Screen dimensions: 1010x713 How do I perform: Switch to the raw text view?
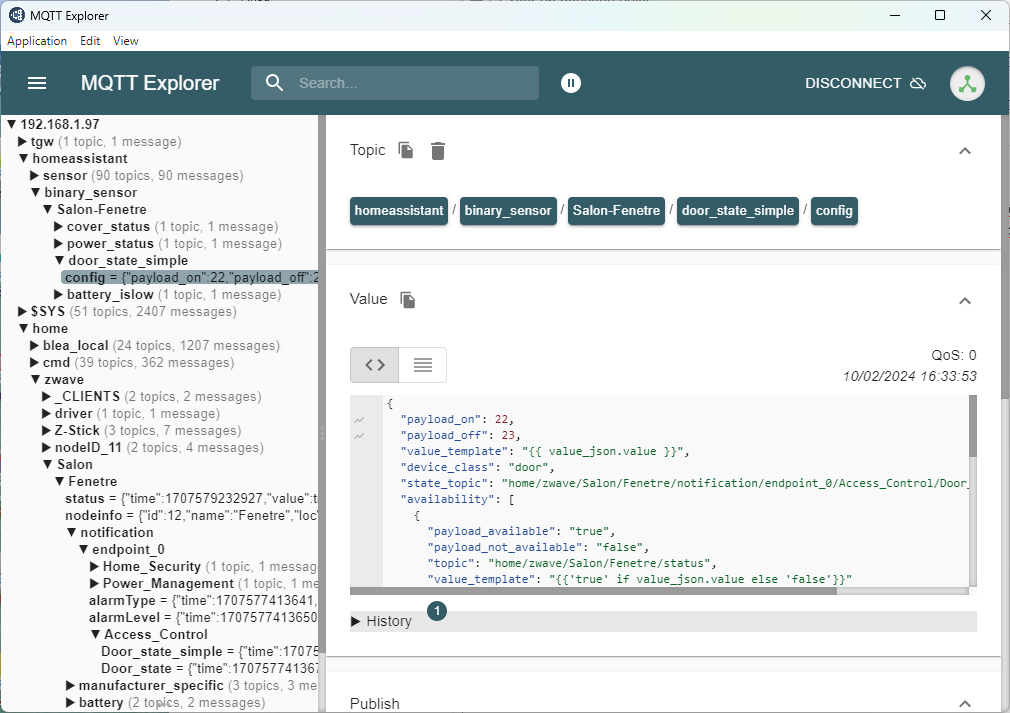click(423, 365)
